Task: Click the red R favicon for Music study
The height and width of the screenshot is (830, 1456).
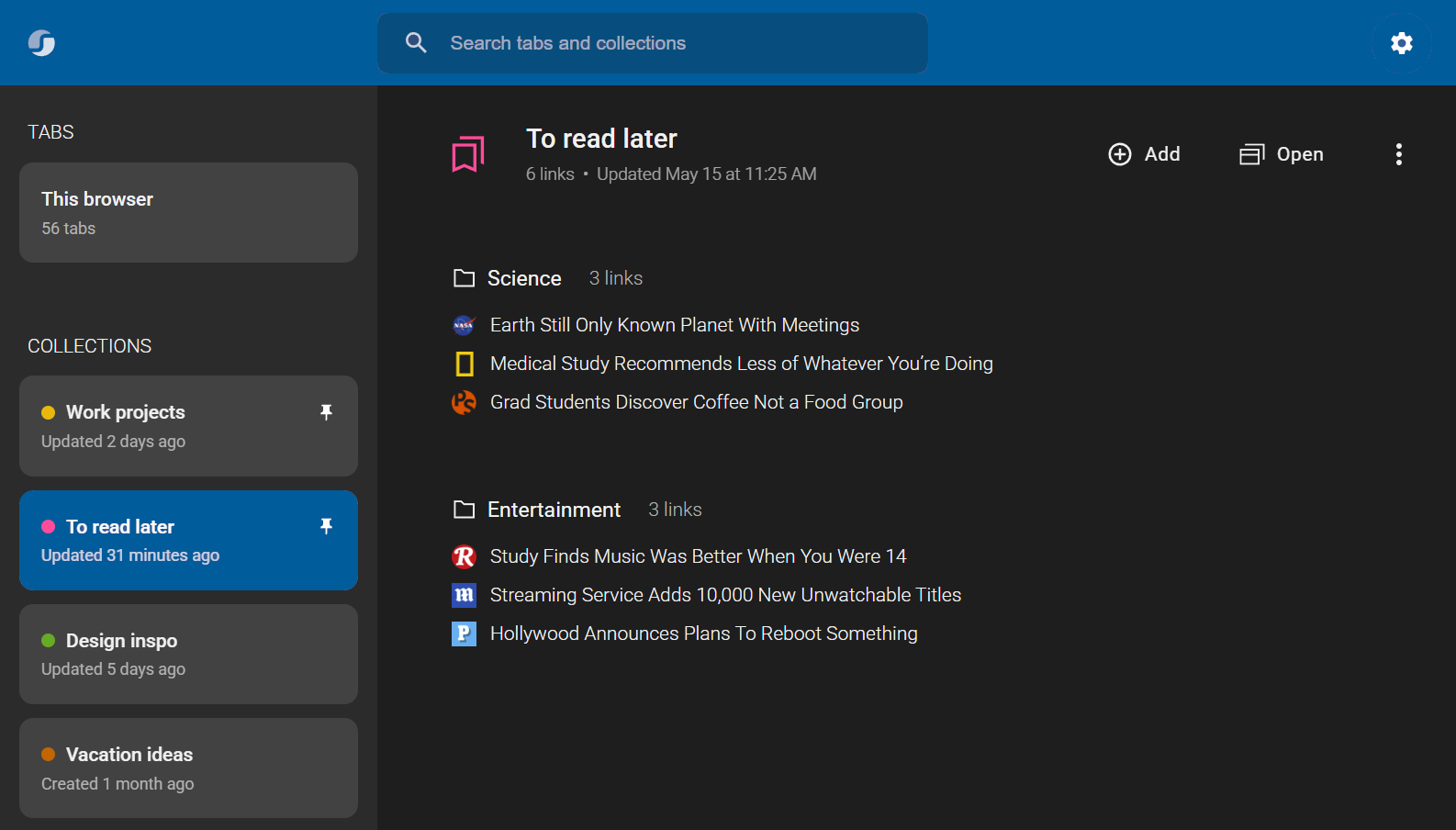Action: (x=465, y=556)
